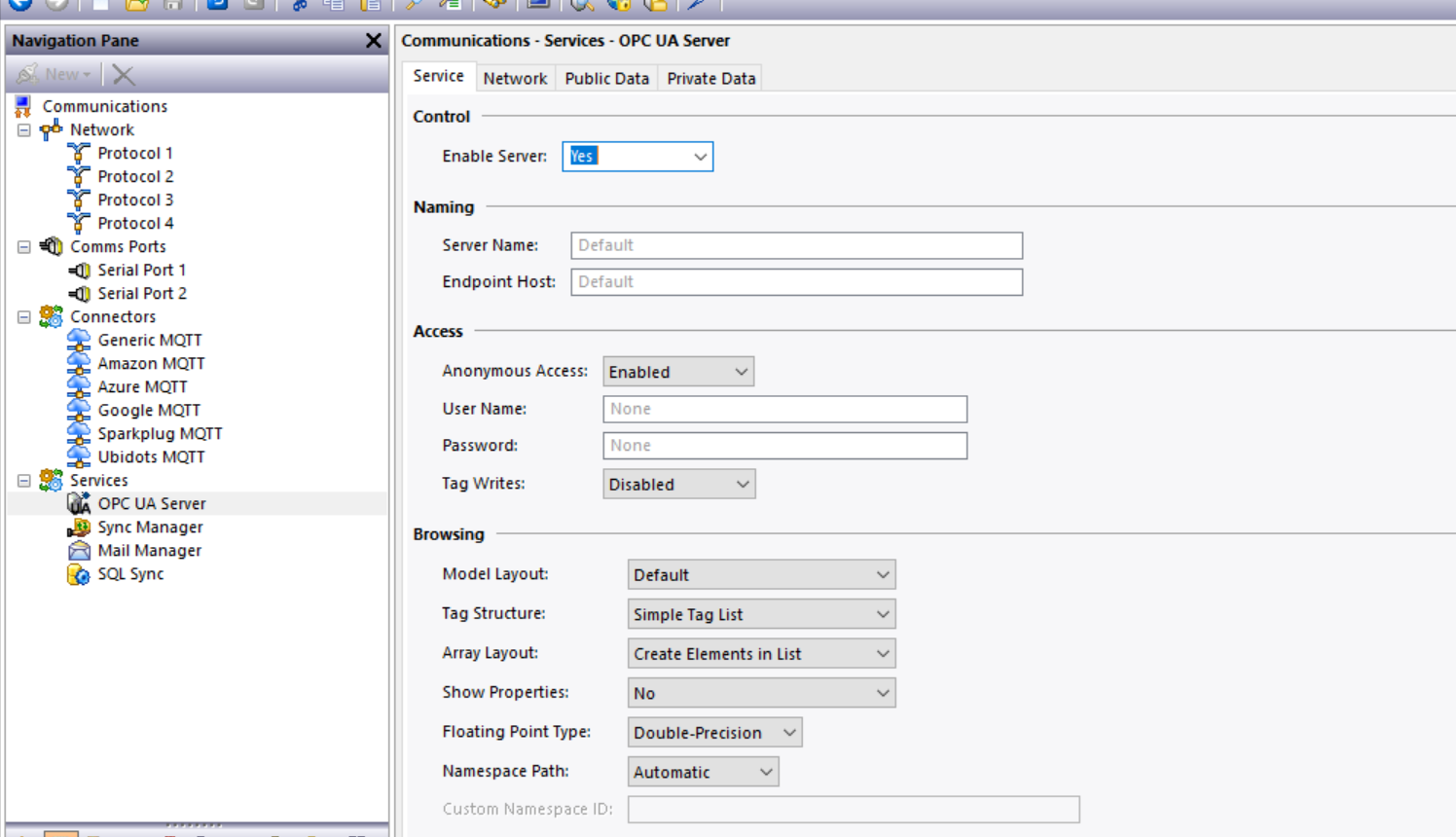The height and width of the screenshot is (837, 1456).
Task: Collapse the Services tree branch
Action: pyautogui.click(x=24, y=480)
